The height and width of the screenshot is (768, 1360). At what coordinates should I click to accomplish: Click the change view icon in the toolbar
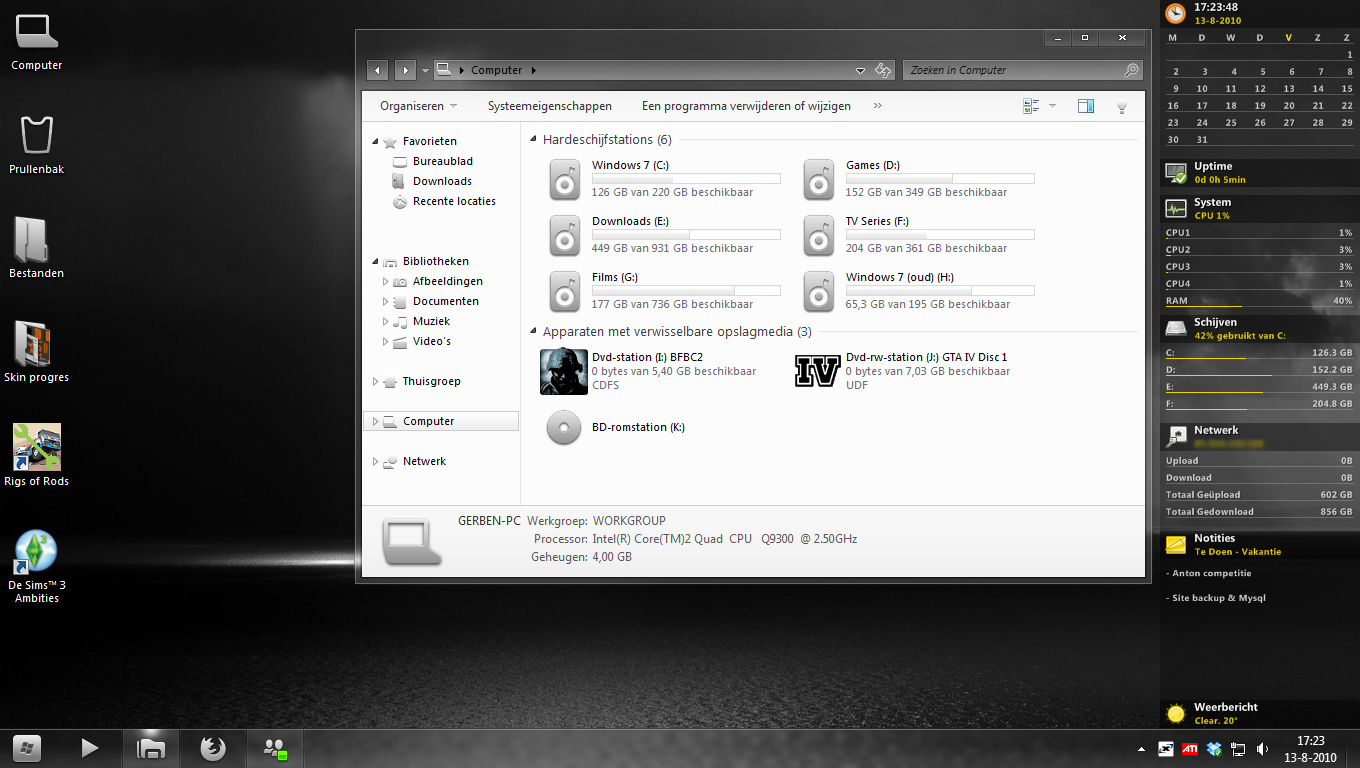pyautogui.click(x=1031, y=106)
